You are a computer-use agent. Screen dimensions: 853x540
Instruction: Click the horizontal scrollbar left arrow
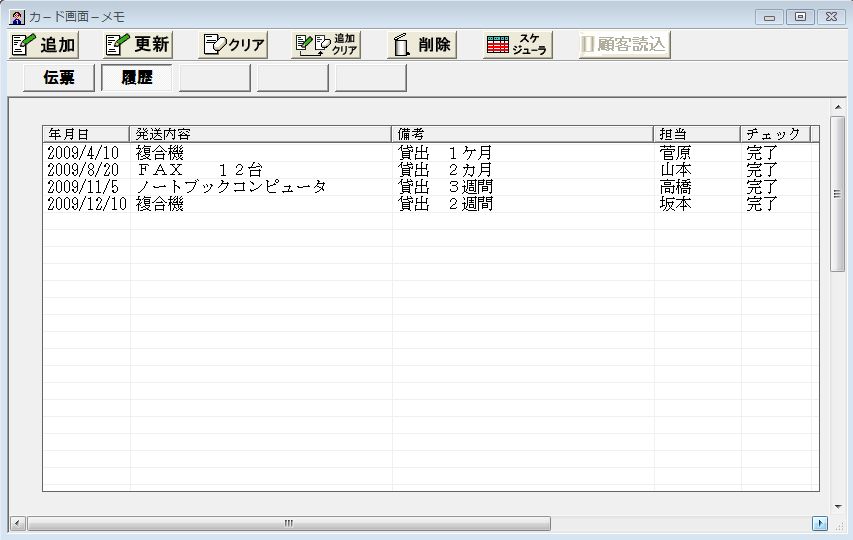(x=17, y=524)
